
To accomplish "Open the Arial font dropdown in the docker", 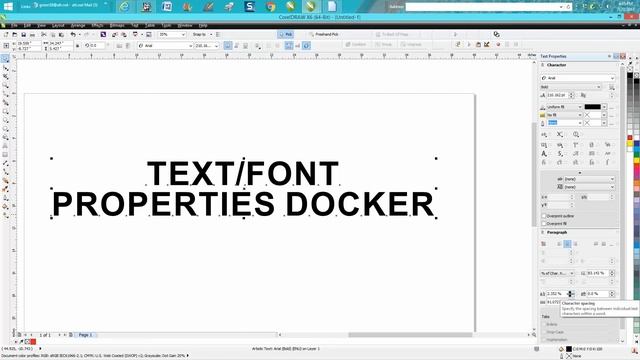I will point(612,78).
